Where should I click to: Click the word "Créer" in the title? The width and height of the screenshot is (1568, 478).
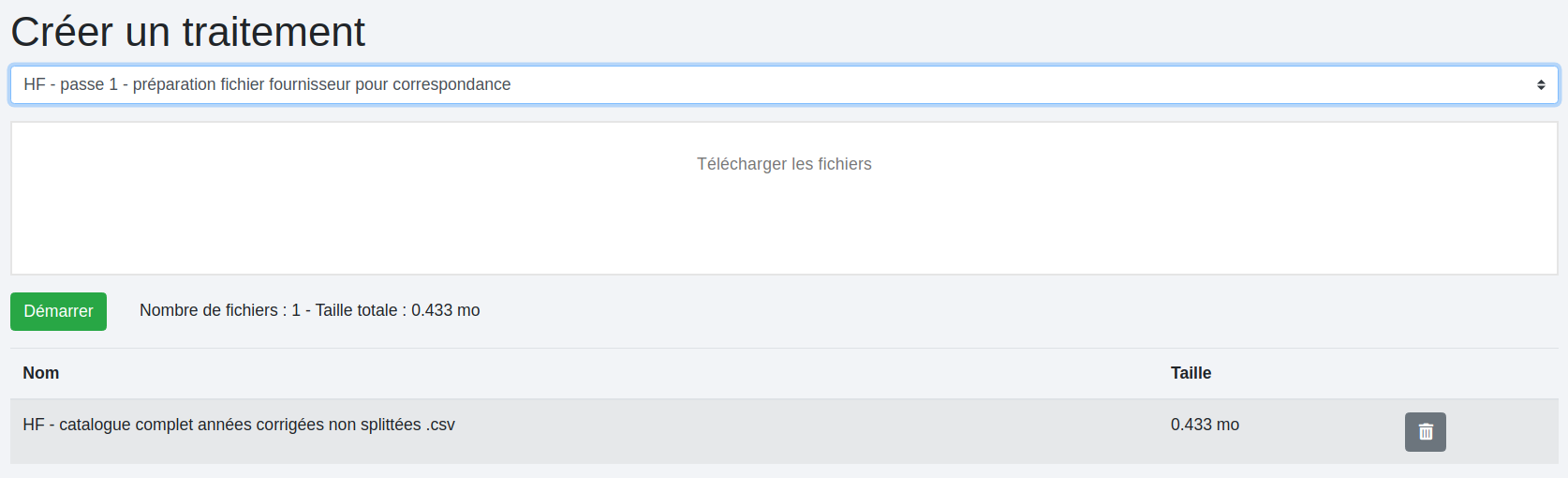coord(62,32)
